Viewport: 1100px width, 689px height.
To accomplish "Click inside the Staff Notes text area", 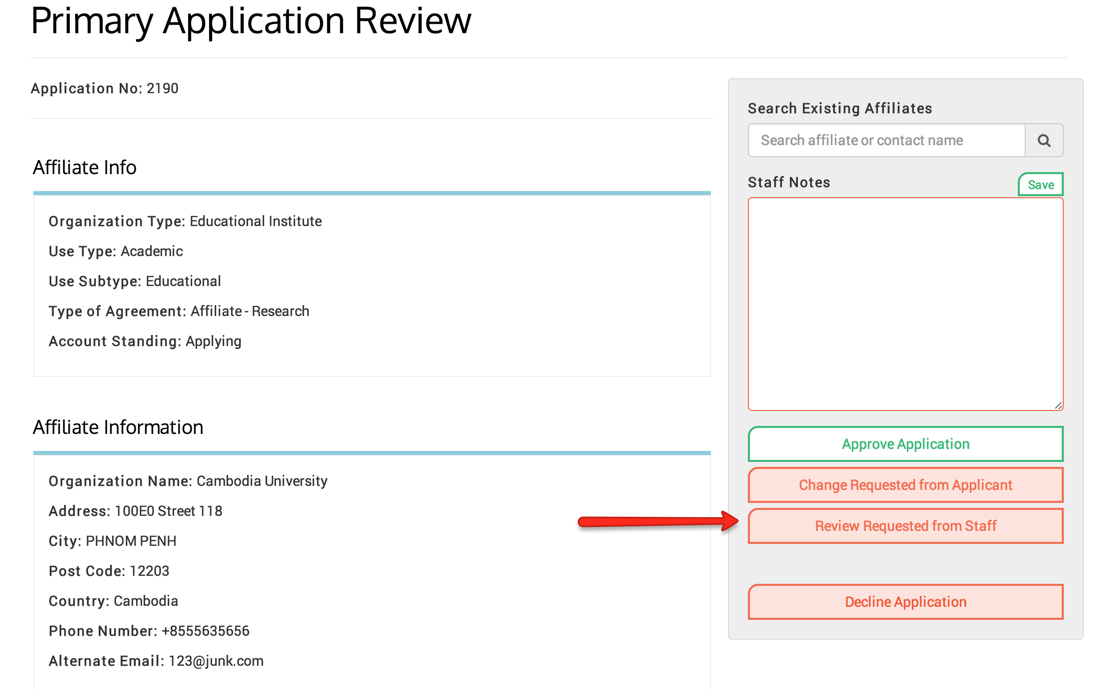I will click(906, 304).
